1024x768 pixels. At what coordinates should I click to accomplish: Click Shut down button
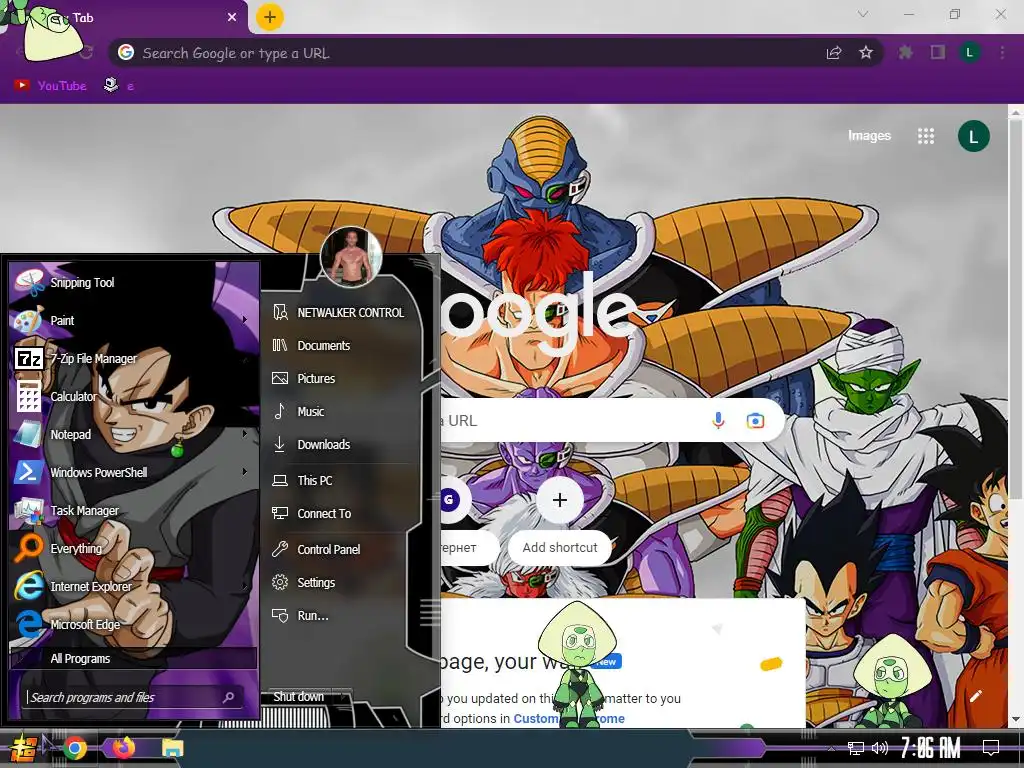point(298,697)
